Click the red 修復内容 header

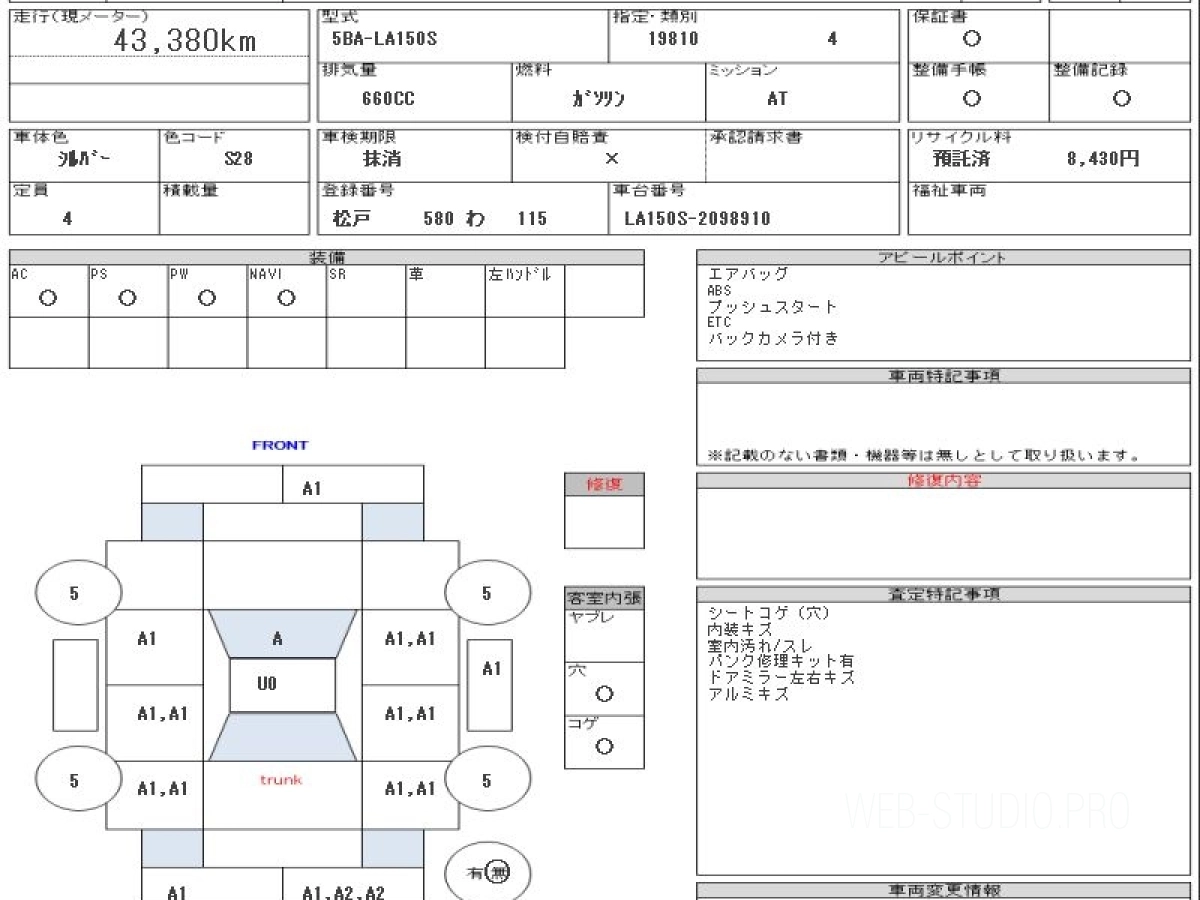[943, 481]
